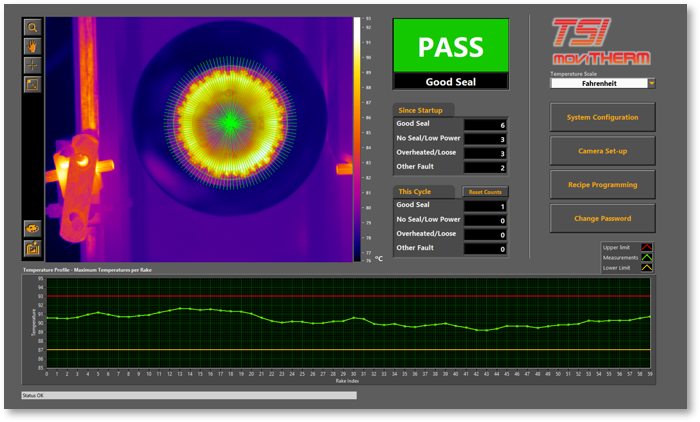700x422 pixels.
Task: Click the Measurements green legend icon
Action: coord(646,258)
